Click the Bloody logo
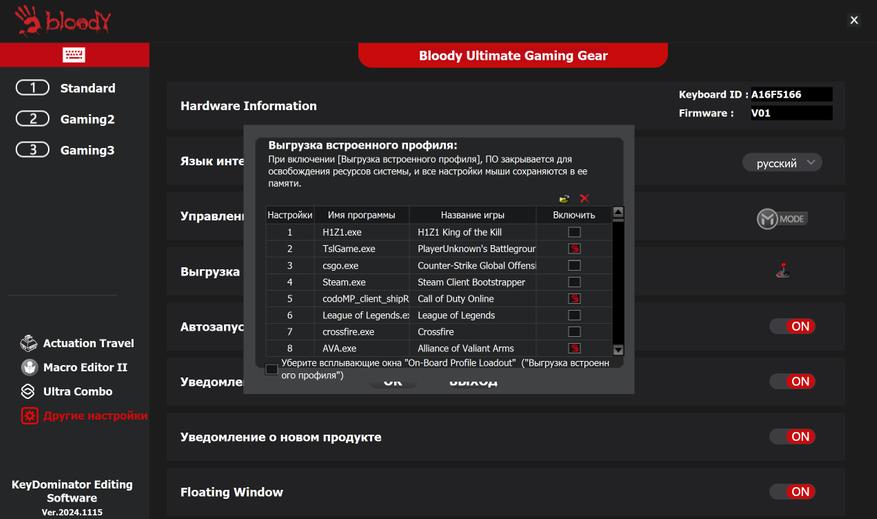Viewport: 877px width, 519px height. coord(63,21)
